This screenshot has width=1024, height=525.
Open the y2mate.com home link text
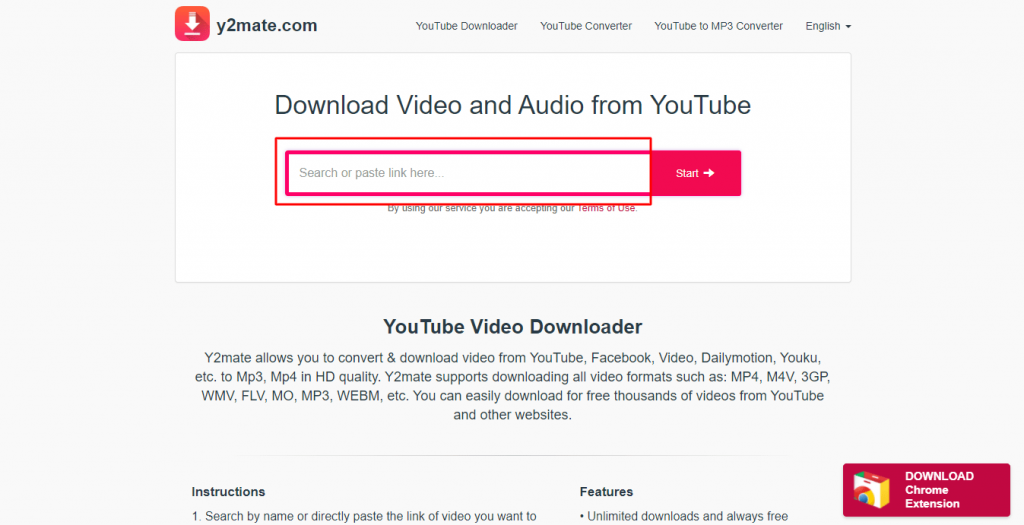pos(266,25)
